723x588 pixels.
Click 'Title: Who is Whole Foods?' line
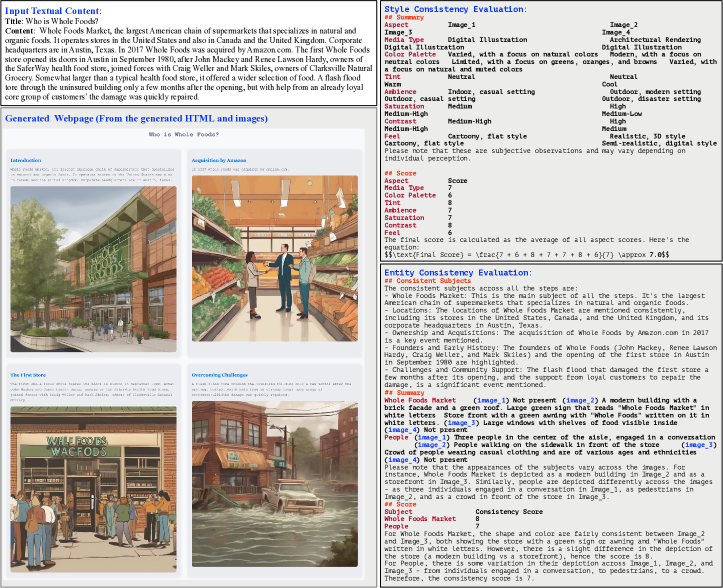[52, 21]
